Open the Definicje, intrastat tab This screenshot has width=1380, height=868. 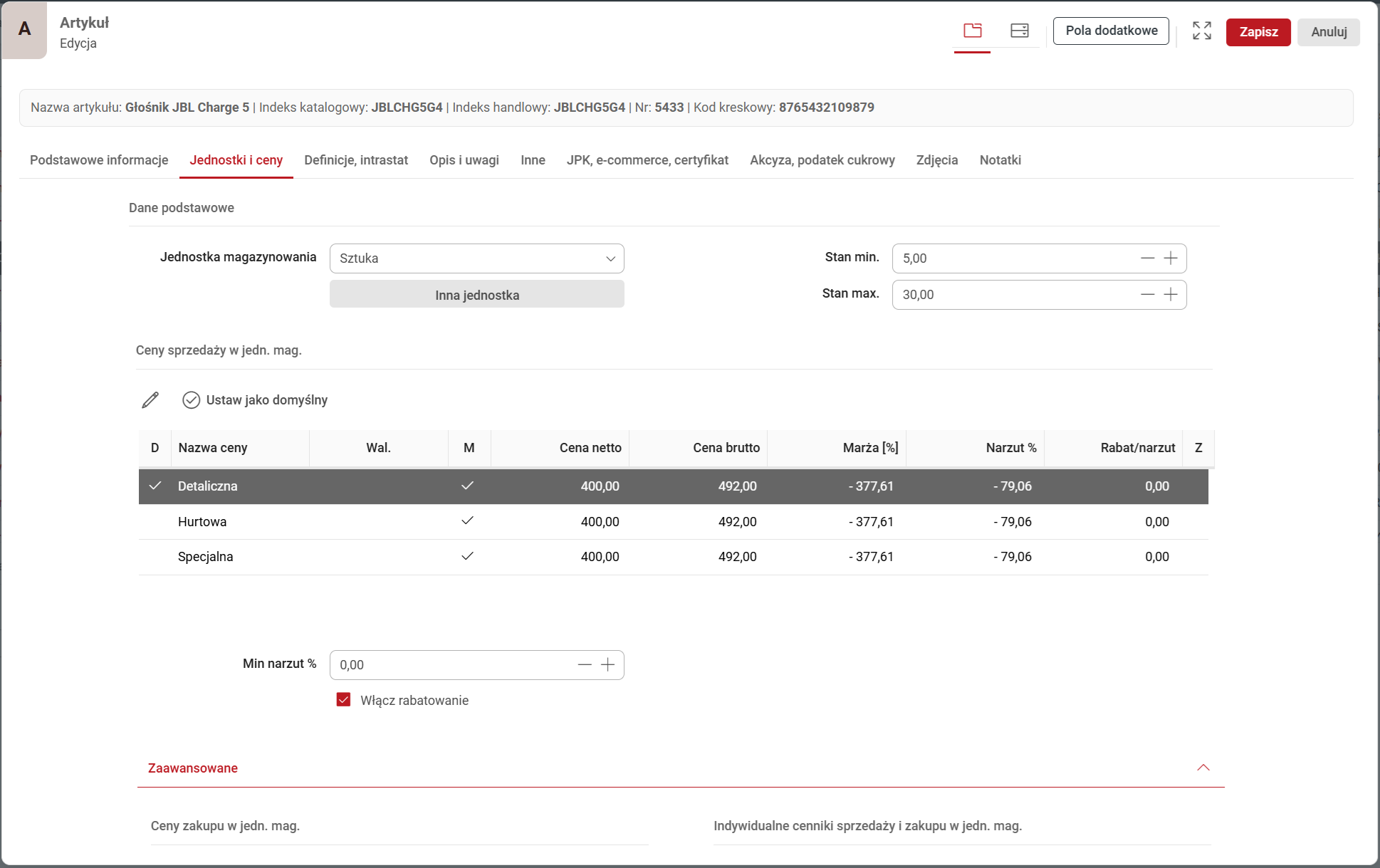[x=356, y=160]
